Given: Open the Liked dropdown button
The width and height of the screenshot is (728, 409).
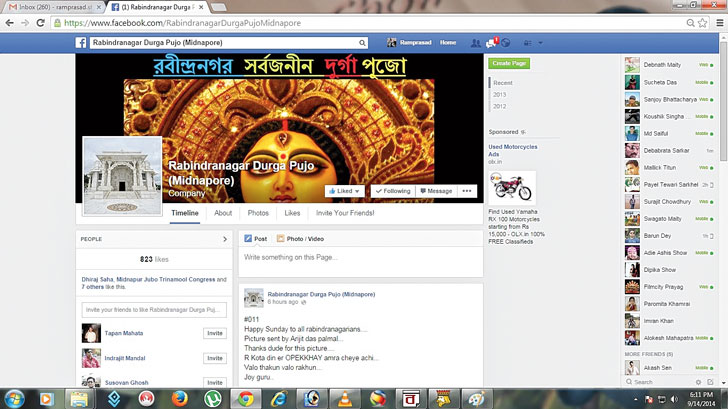Looking at the screenshot, I should 345,191.
